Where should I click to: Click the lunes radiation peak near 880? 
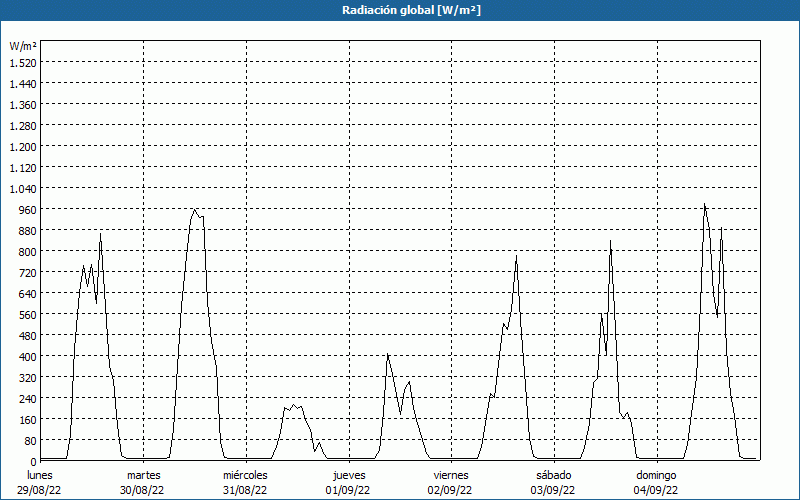[x=101, y=234]
